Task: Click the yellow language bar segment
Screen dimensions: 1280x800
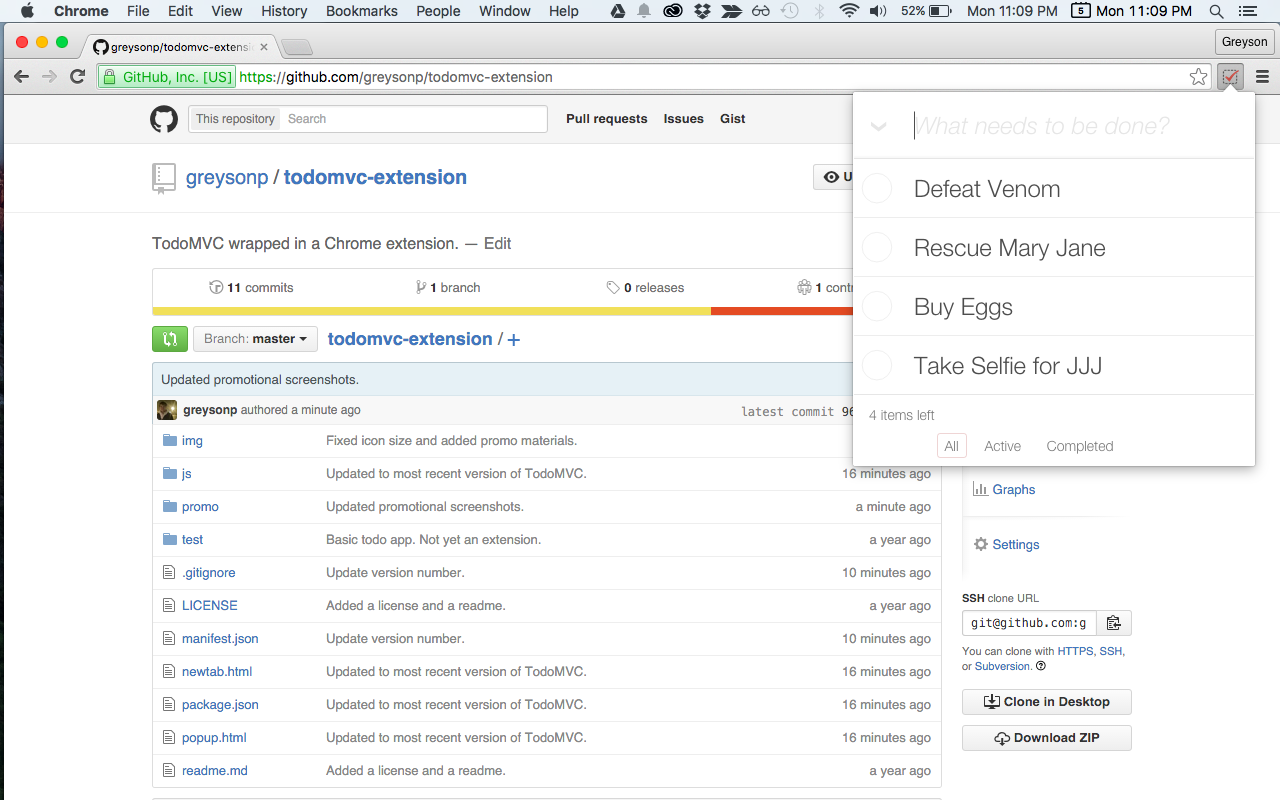Action: click(432, 311)
